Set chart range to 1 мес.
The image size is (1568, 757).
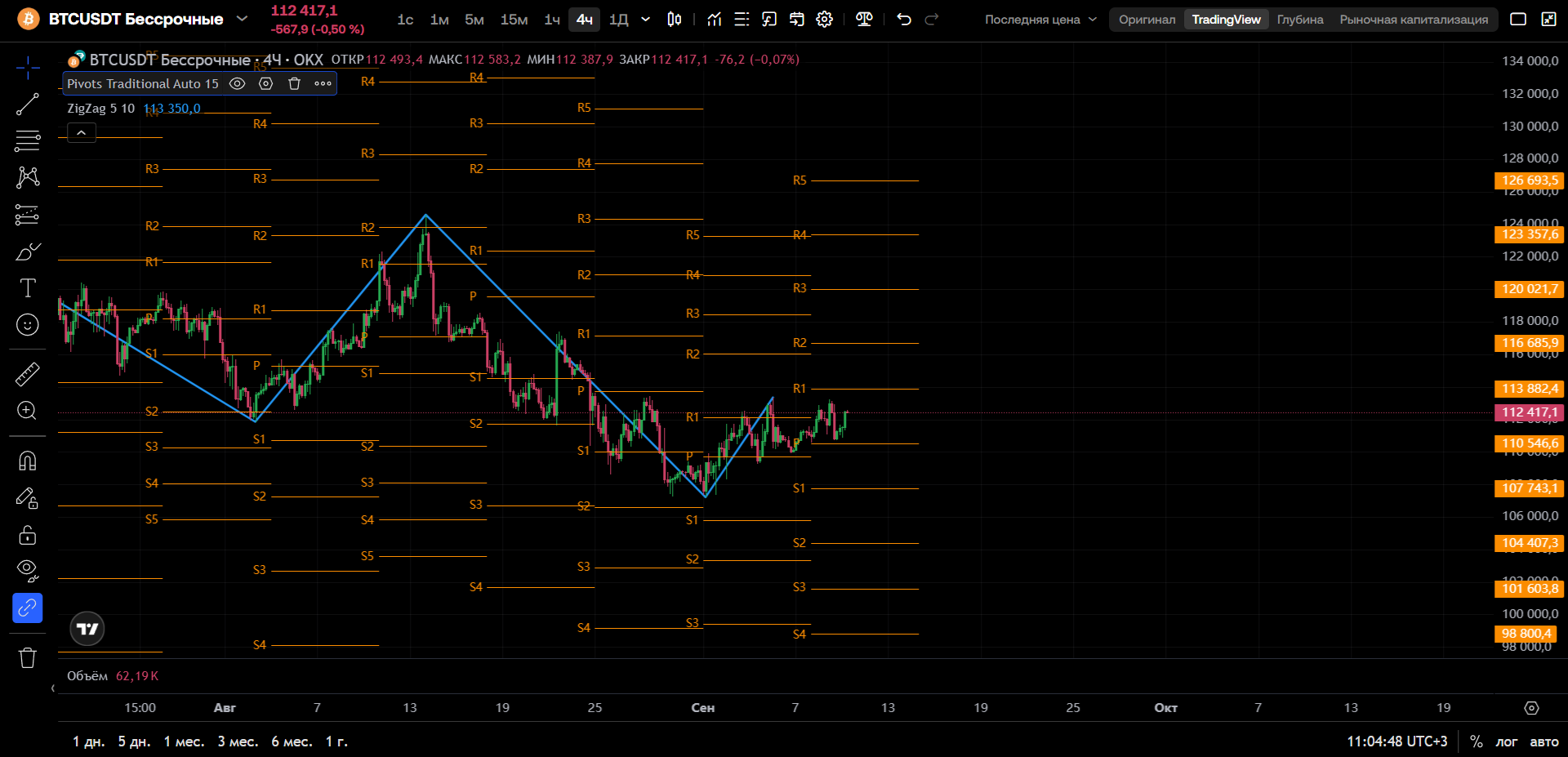coord(184,741)
